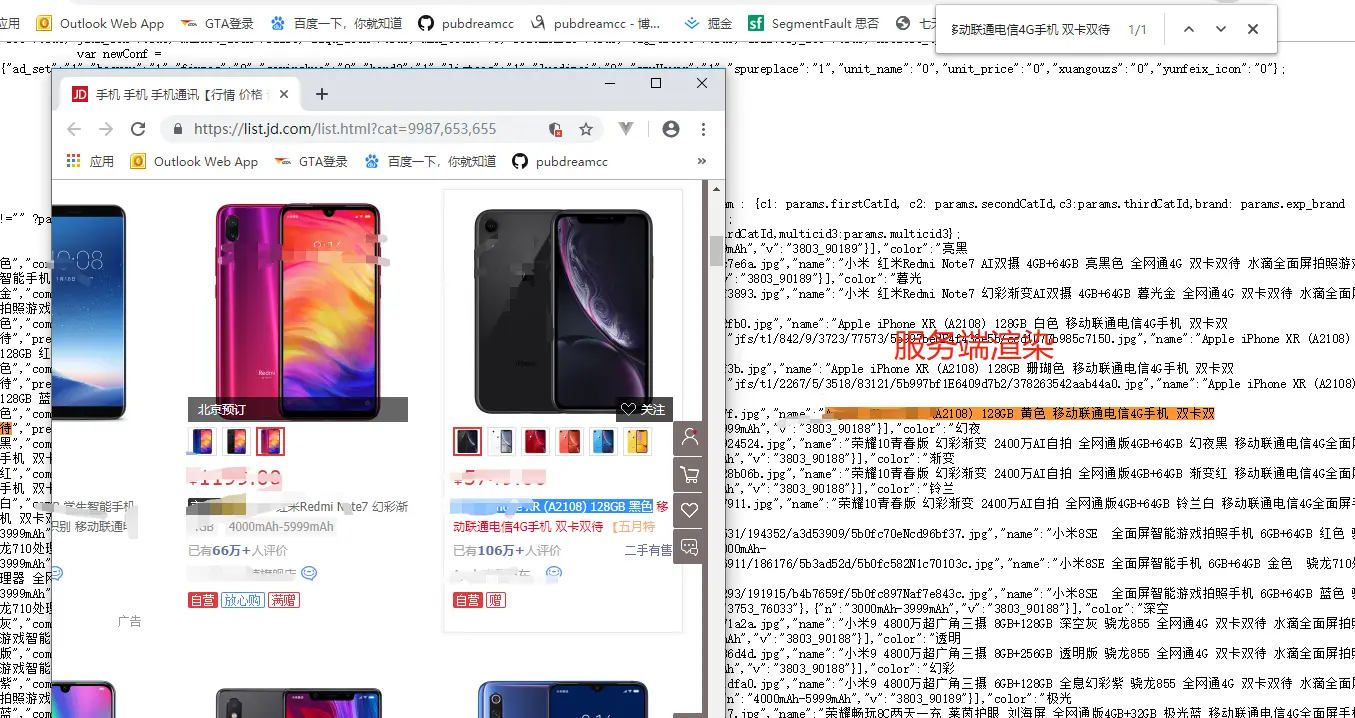Image resolution: width=1355 pixels, height=718 pixels.
Task: Select the yellow iPhone XR color thumbnail
Action: coord(637,441)
